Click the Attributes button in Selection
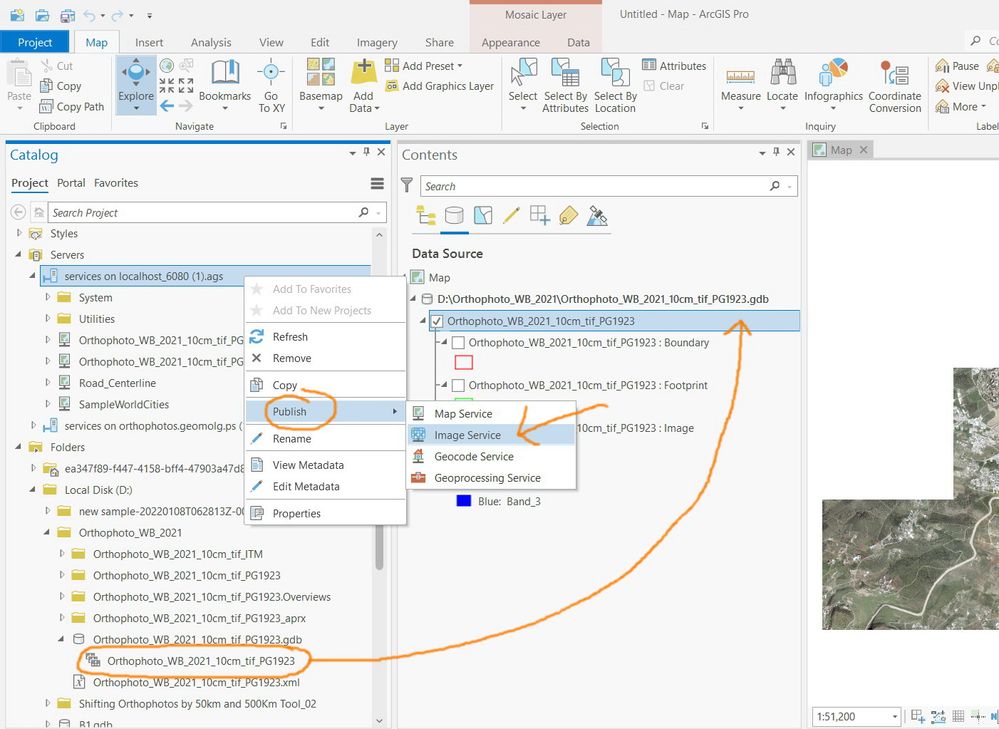999x729 pixels. (x=674, y=66)
